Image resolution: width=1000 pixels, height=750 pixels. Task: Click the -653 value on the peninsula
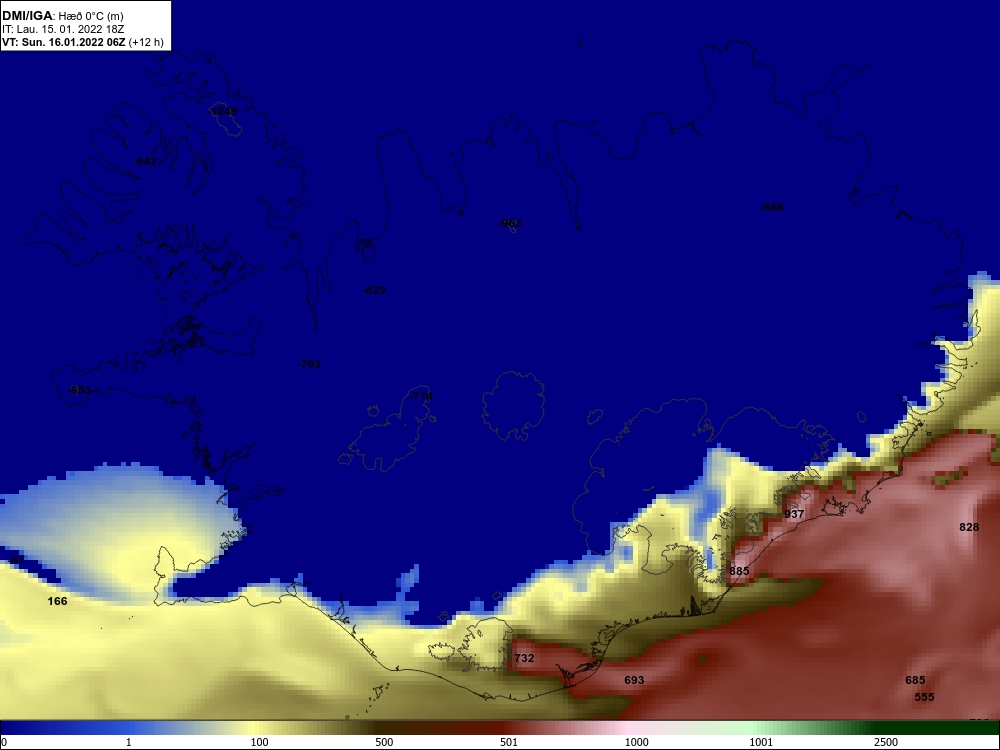coord(79,390)
